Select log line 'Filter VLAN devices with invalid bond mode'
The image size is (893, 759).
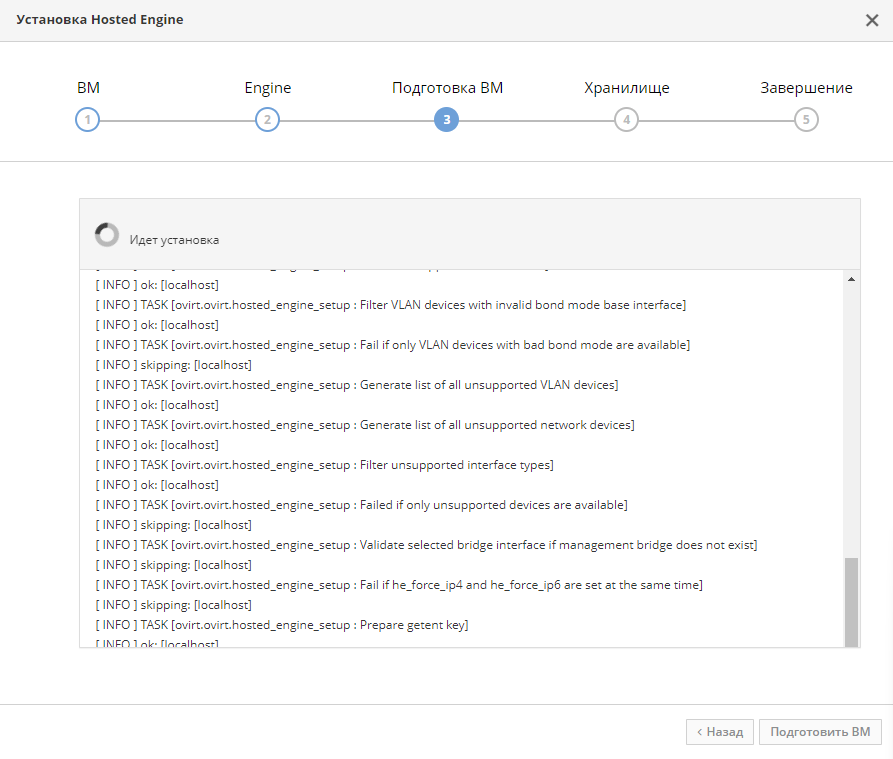tap(391, 305)
